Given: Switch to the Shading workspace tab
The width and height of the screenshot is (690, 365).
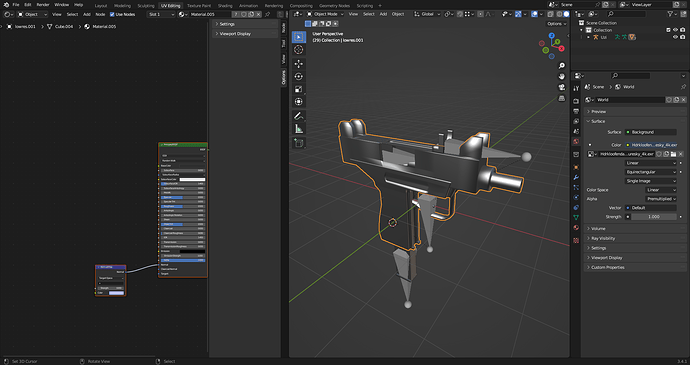Looking at the screenshot, I should [x=225, y=6].
